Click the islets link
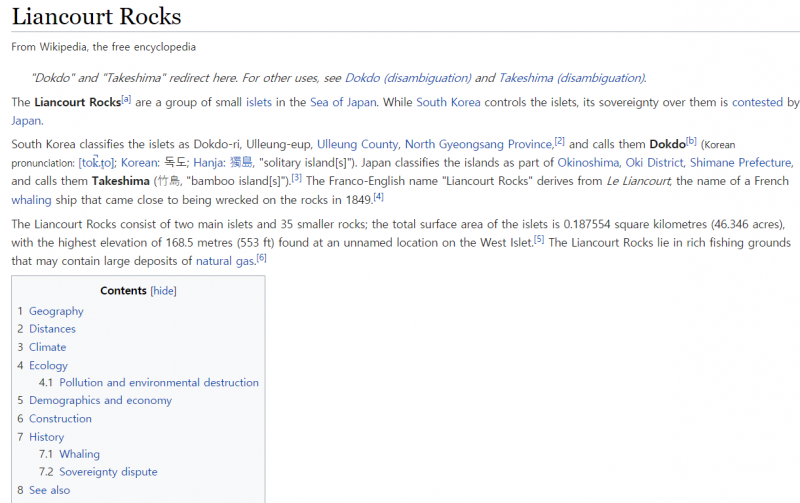 (258, 103)
